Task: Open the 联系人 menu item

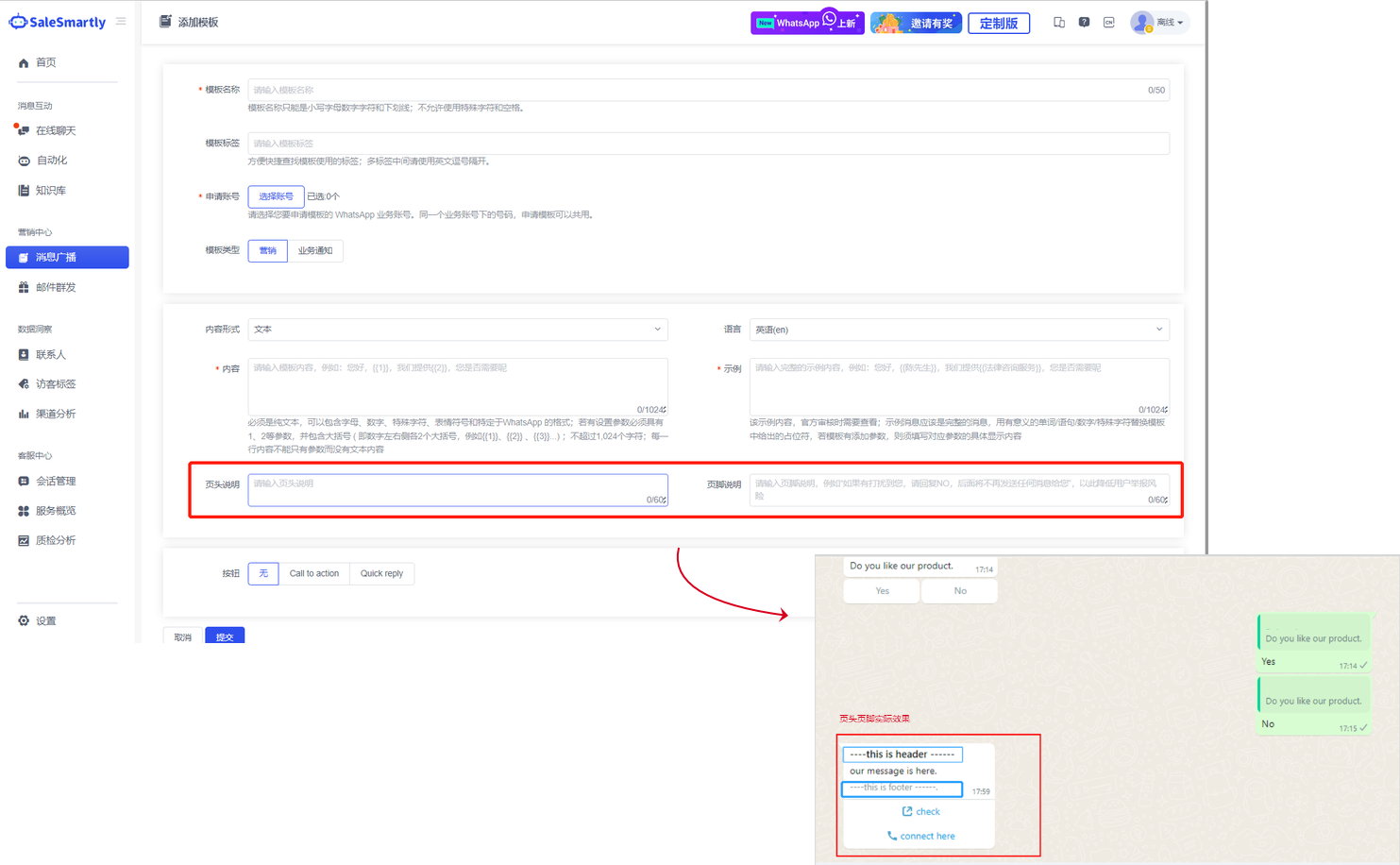Action: [51, 355]
